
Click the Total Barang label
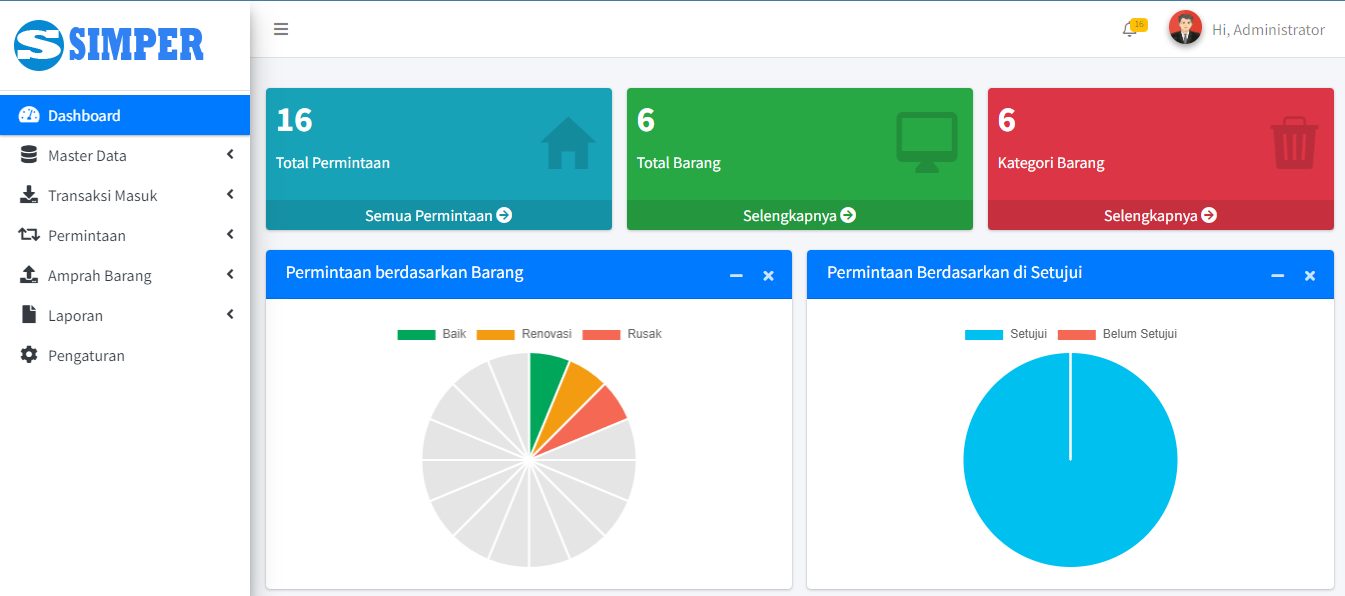679,163
